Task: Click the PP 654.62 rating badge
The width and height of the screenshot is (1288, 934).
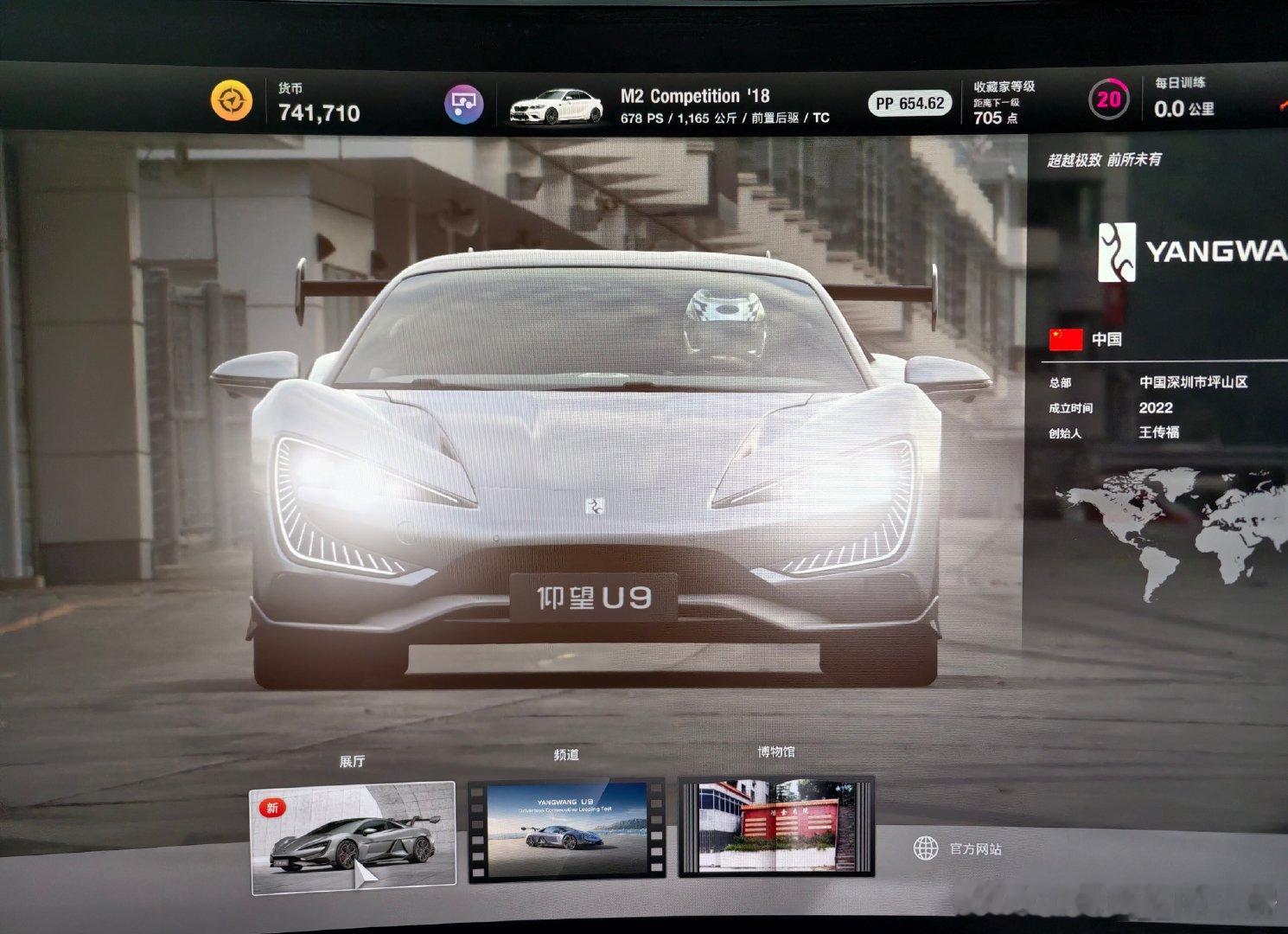Action: (909, 103)
